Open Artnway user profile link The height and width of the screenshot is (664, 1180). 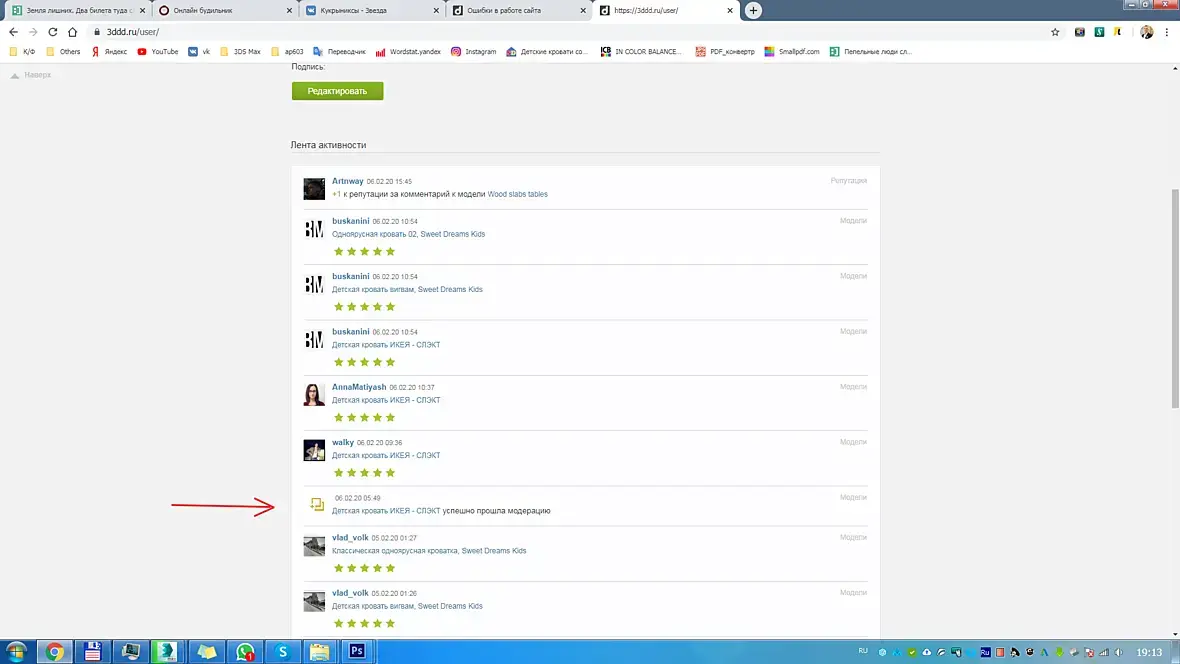click(348, 181)
